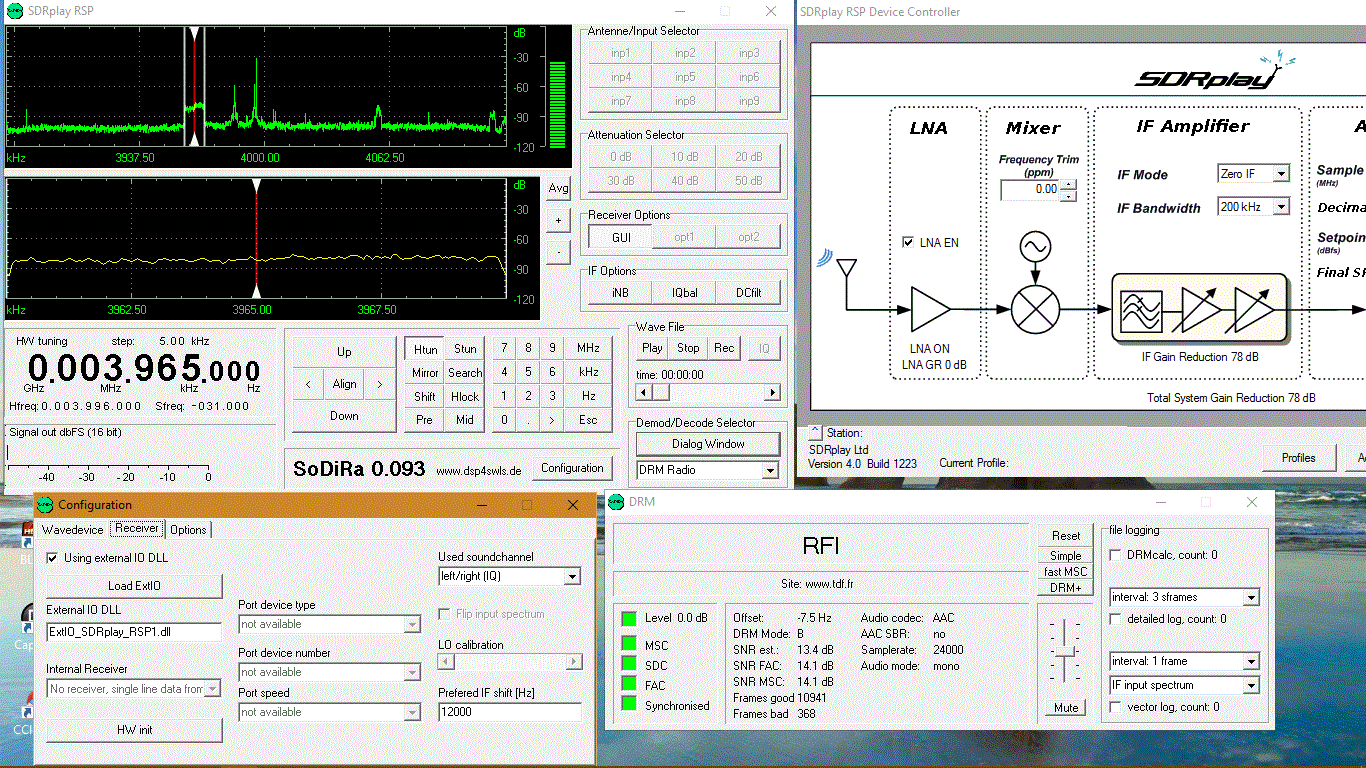Click the right arrow beside Align

pyautogui.click(x=380, y=384)
